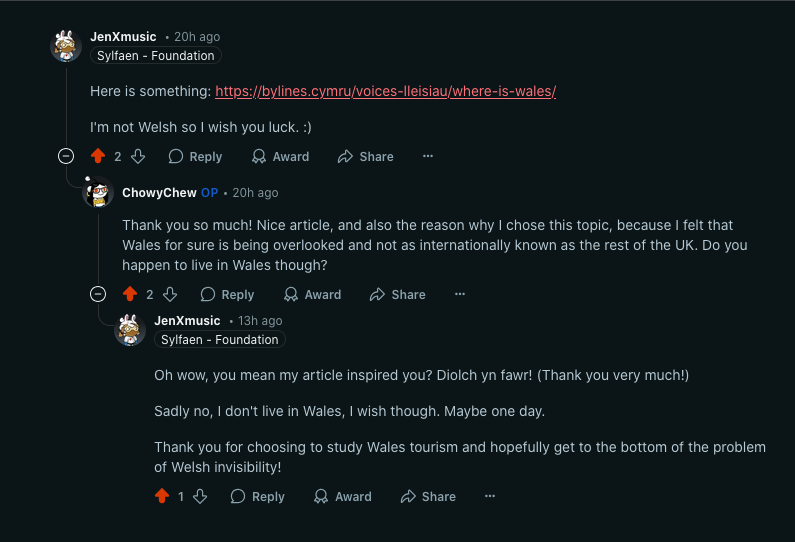Reply to JenXmusic's 13h ago comment
This screenshot has width=795, height=542.
257,496
